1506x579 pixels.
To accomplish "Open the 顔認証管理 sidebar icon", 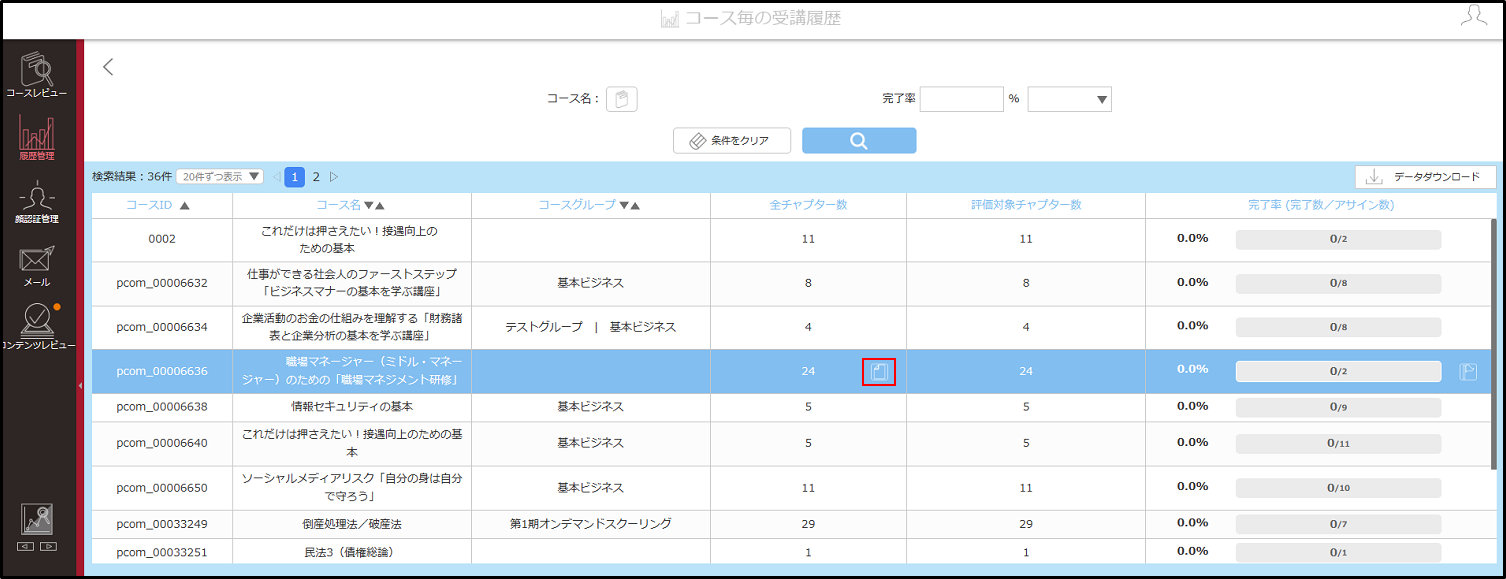I will tap(37, 201).
